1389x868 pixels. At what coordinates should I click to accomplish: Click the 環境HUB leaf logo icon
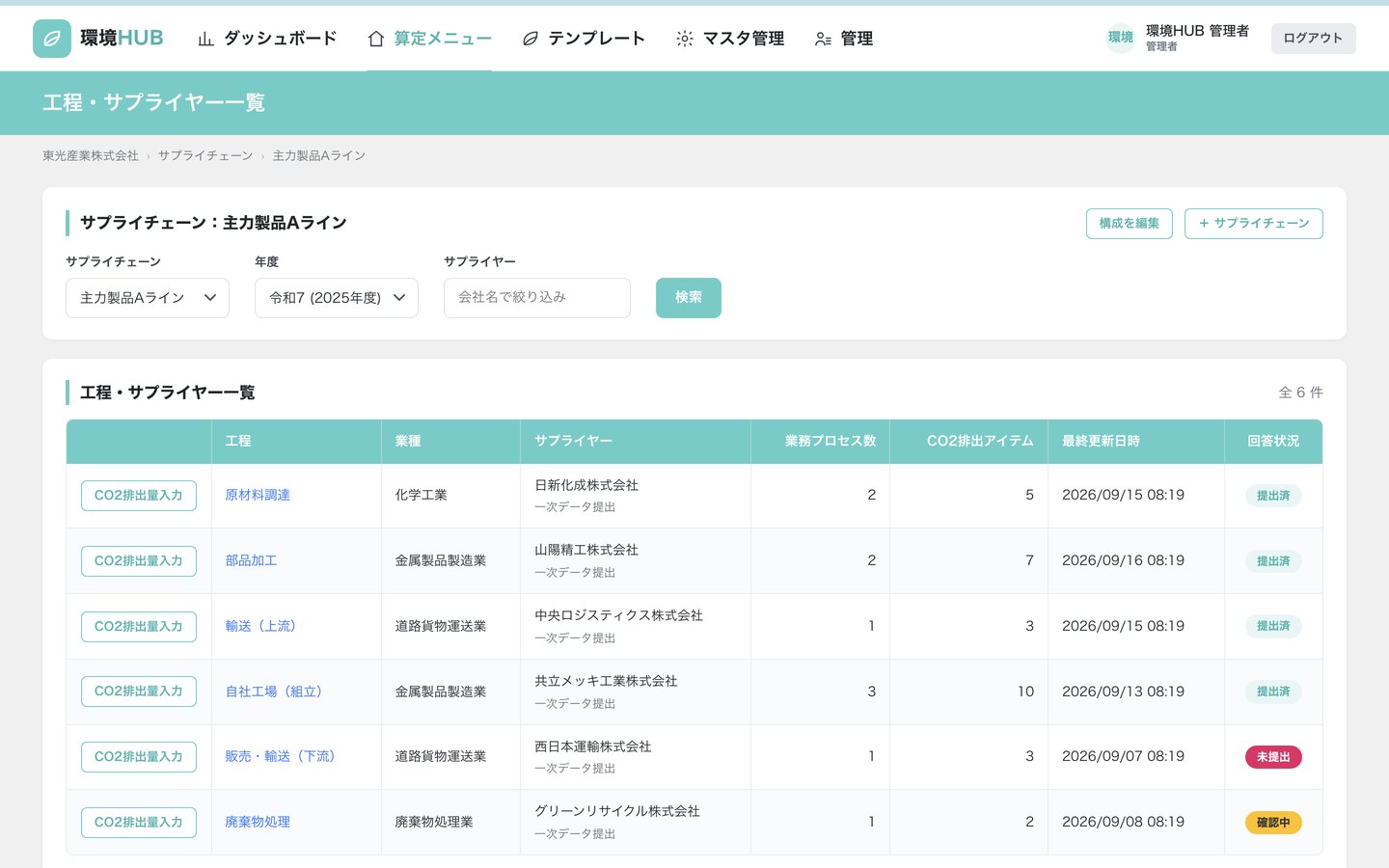pos(52,39)
